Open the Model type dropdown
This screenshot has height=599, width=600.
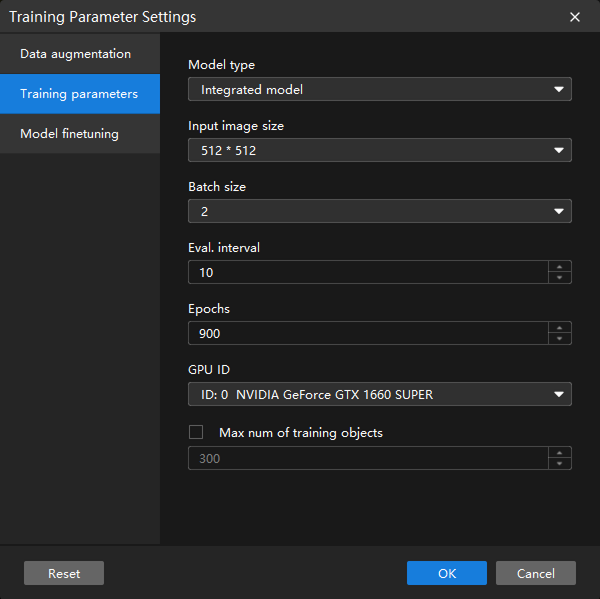click(x=380, y=89)
